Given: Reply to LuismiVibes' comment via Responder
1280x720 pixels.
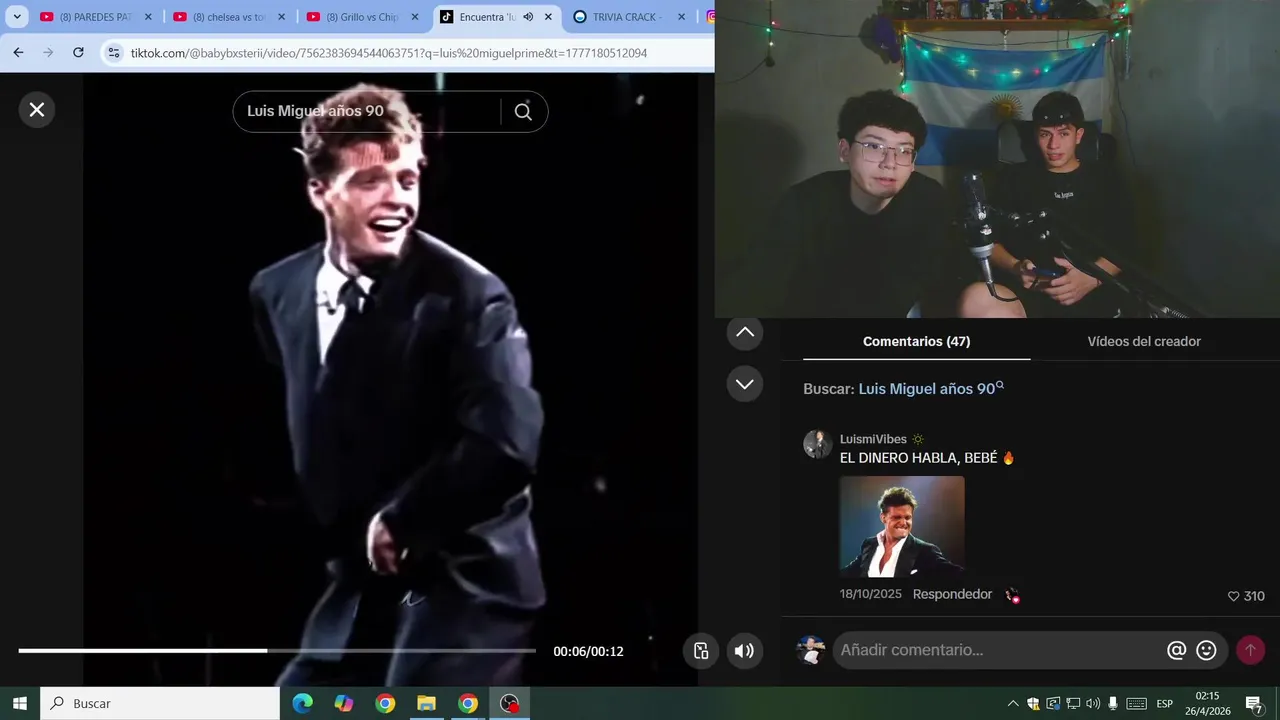Looking at the screenshot, I should point(952,594).
